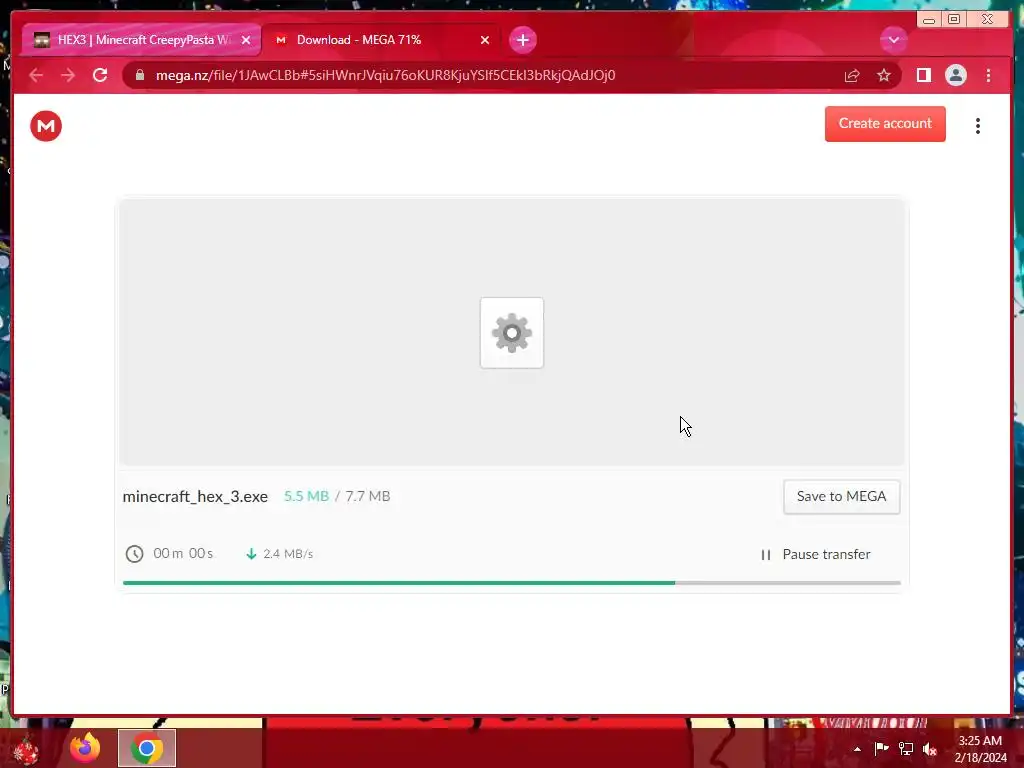The image size is (1024, 768).
Task: Click the 00 m 00 s time text
Action: click(x=183, y=554)
